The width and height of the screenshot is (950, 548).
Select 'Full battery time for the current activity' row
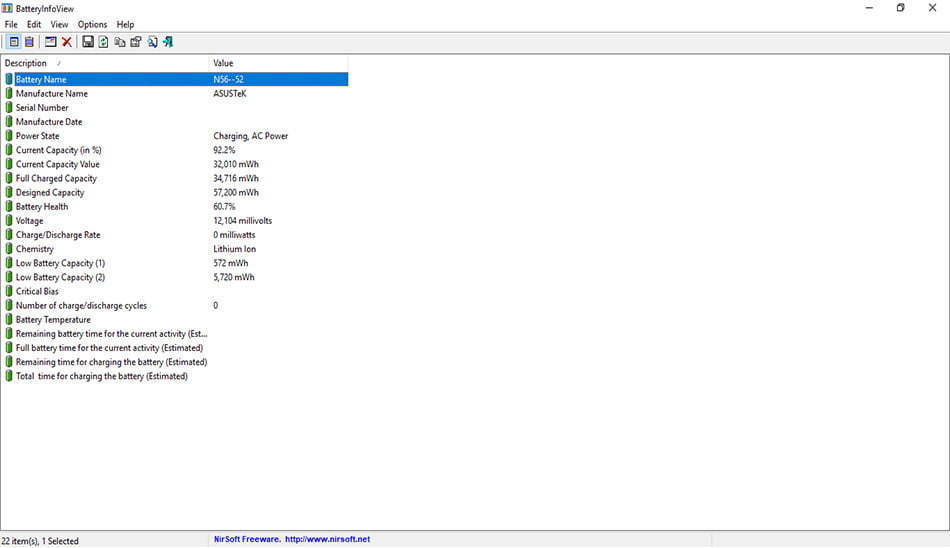pos(176,348)
